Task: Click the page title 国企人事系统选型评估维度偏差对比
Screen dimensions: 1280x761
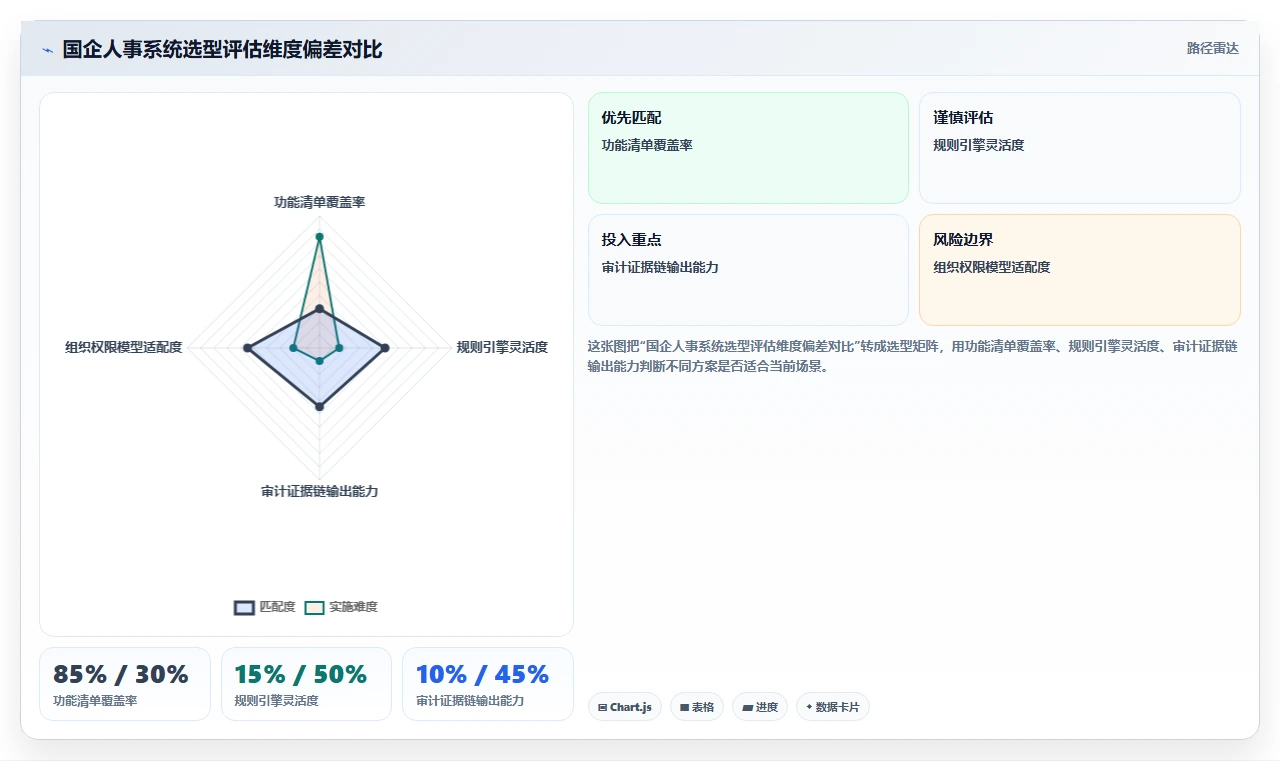Action: (x=222, y=49)
